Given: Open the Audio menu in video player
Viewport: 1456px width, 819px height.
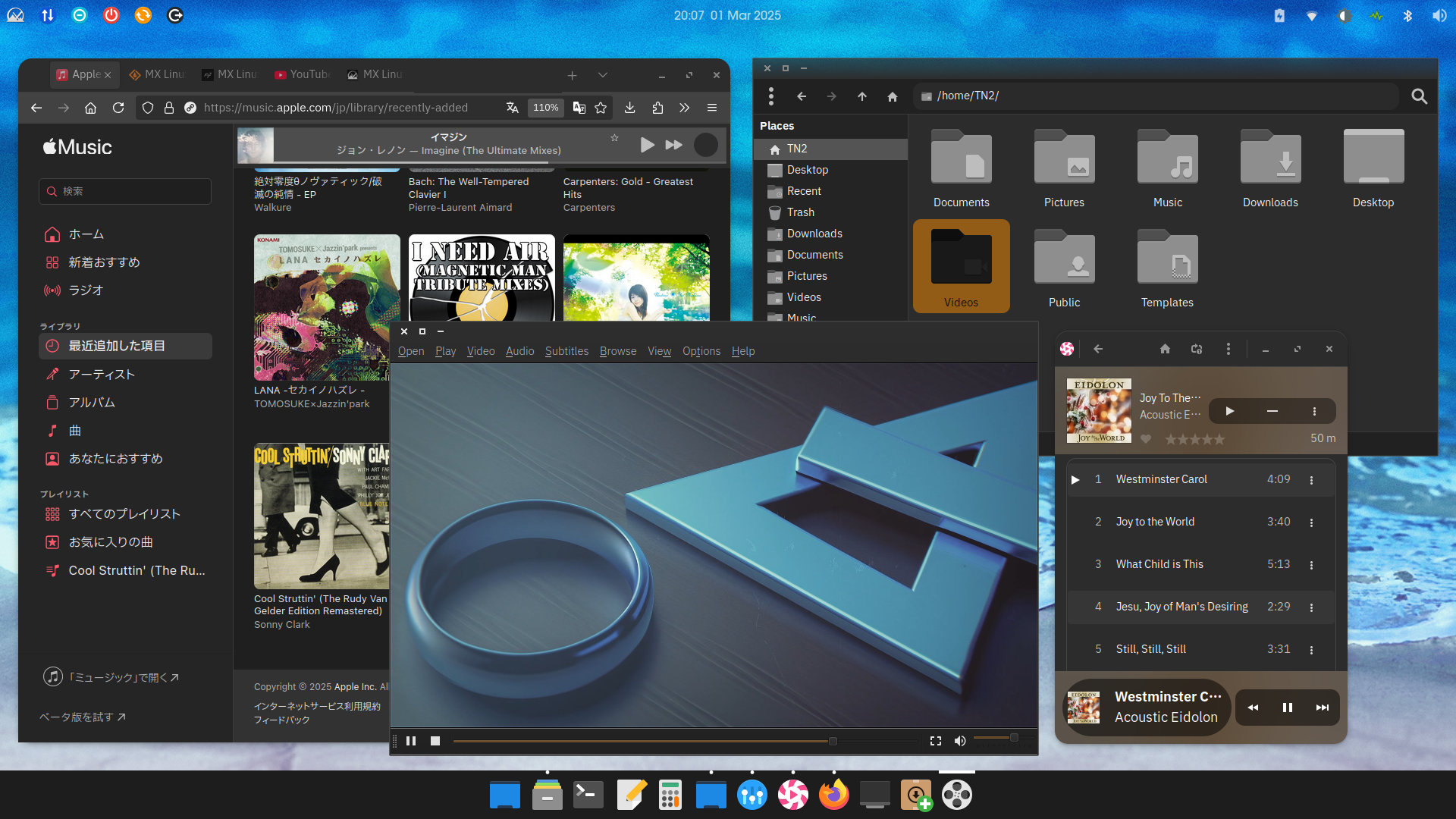Looking at the screenshot, I should tap(519, 351).
